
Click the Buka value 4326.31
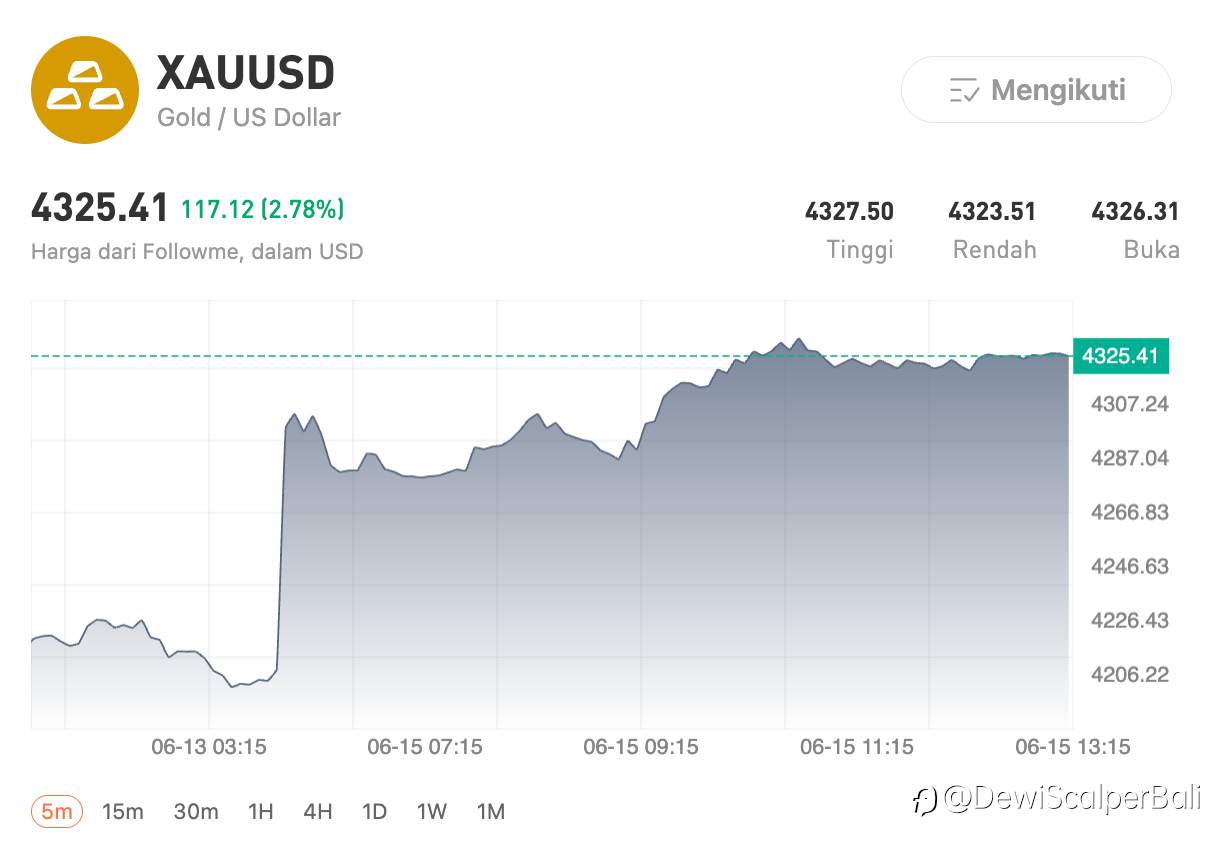(x=1135, y=211)
